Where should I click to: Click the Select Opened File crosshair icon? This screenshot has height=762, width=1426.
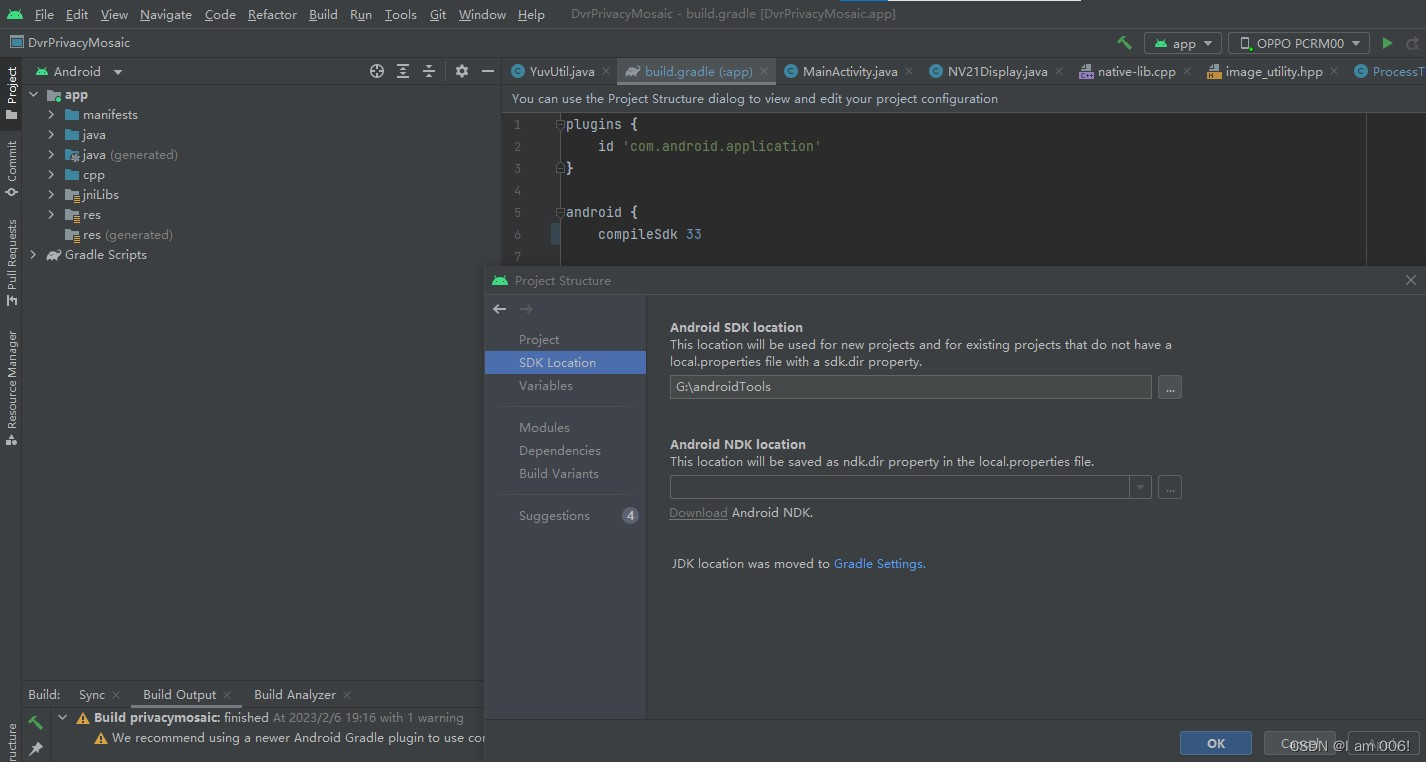tap(377, 71)
